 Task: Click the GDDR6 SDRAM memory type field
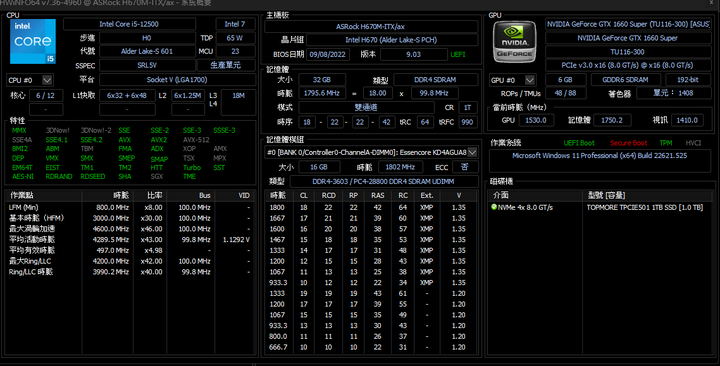(625, 79)
